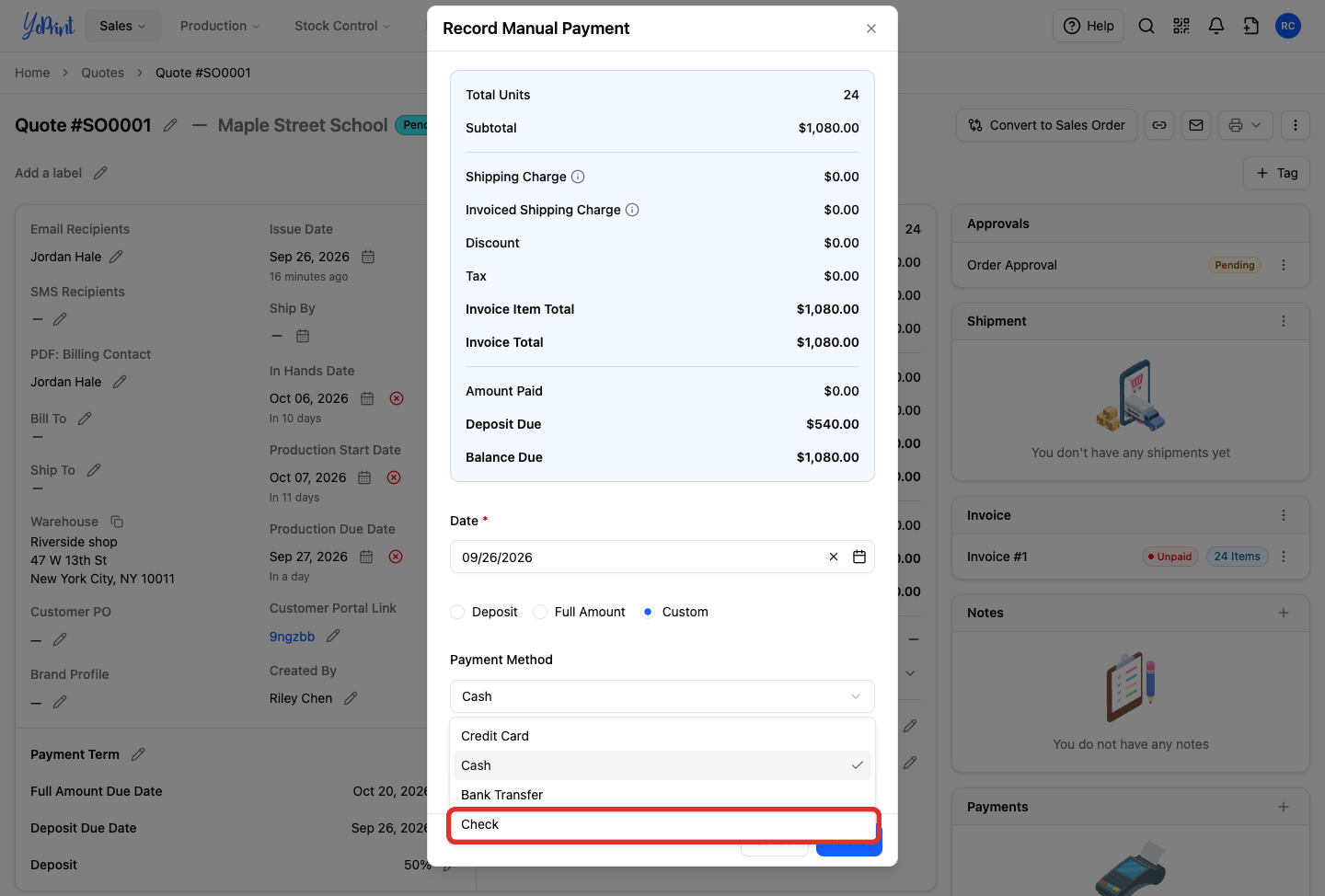Go to Home breadcrumb
The image size is (1325, 896).
pos(32,73)
